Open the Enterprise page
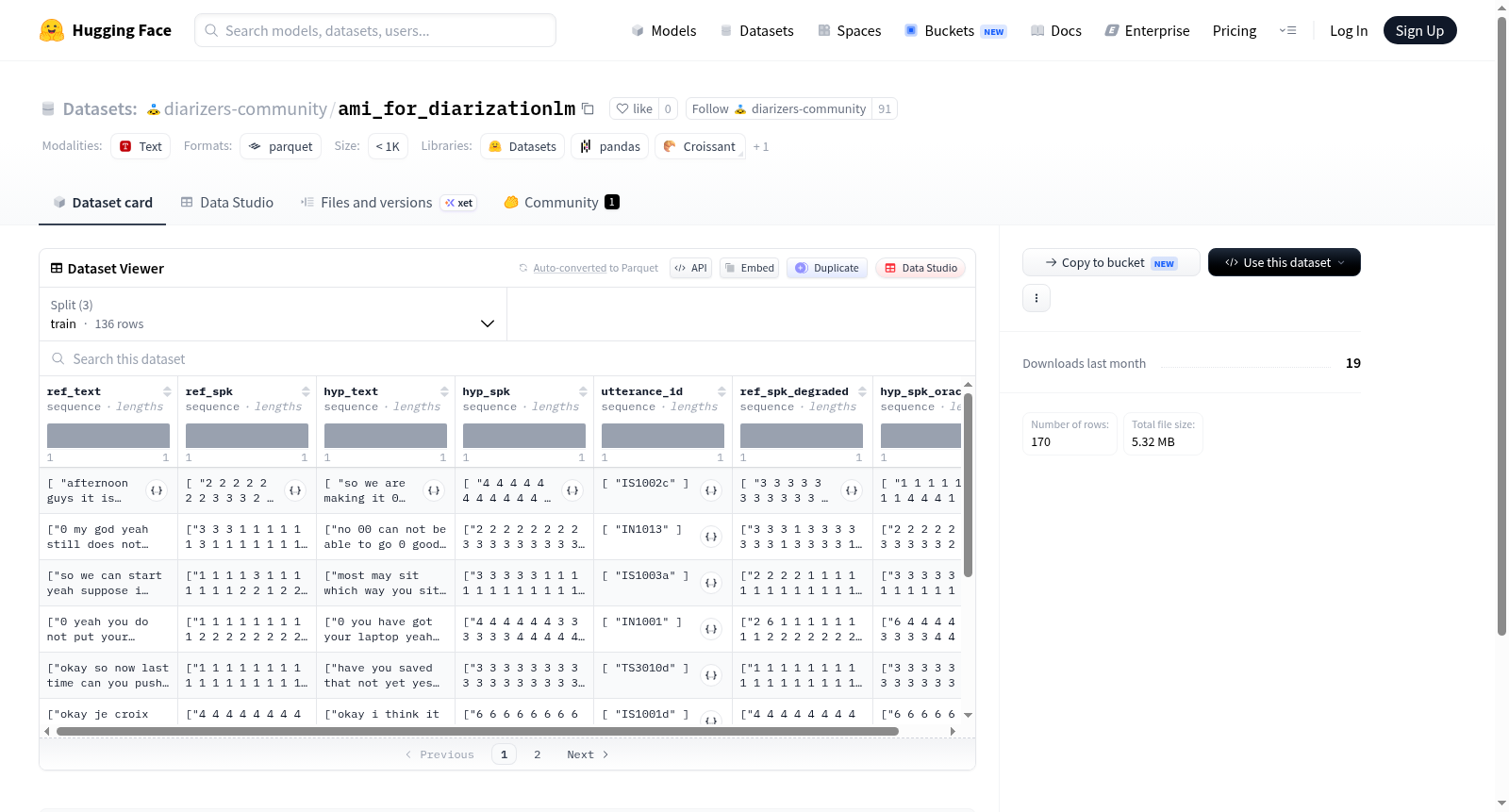Image resolution: width=1509 pixels, height=812 pixels. point(1147,30)
